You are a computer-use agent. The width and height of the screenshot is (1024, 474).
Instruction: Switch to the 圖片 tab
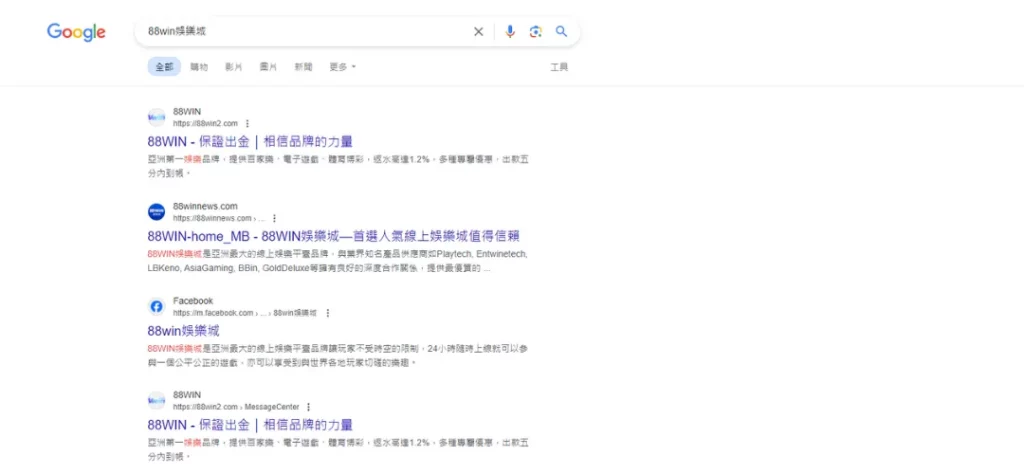pos(268,67)
